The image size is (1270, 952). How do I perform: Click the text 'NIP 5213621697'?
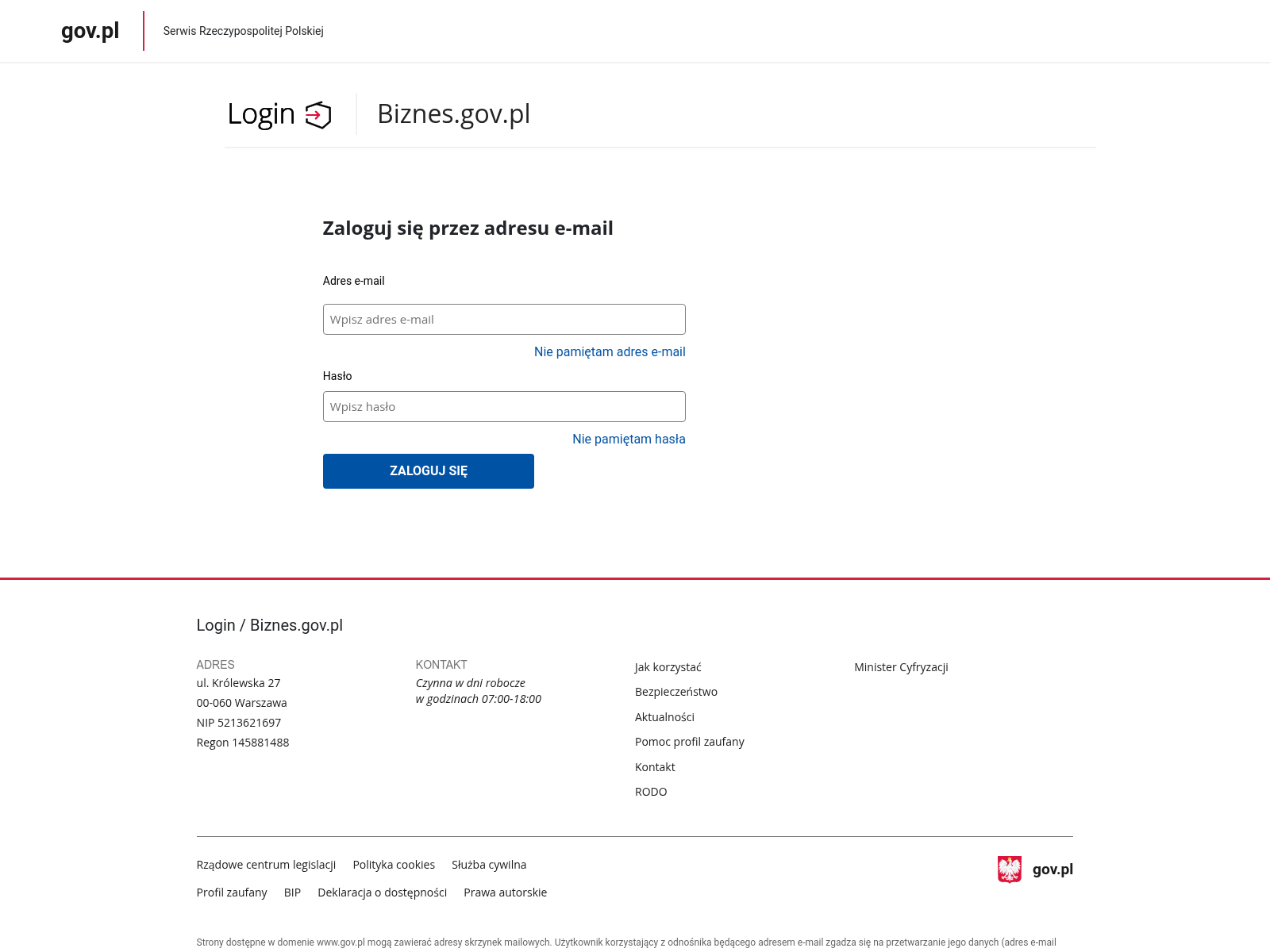[x=239, y=723]
